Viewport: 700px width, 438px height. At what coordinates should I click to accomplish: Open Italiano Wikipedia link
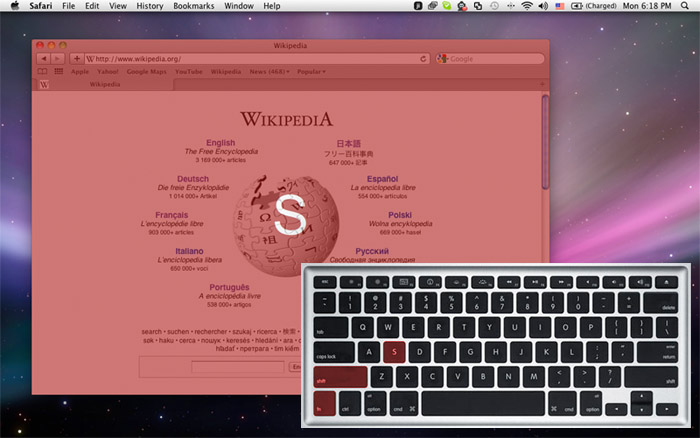coord(189,251)
